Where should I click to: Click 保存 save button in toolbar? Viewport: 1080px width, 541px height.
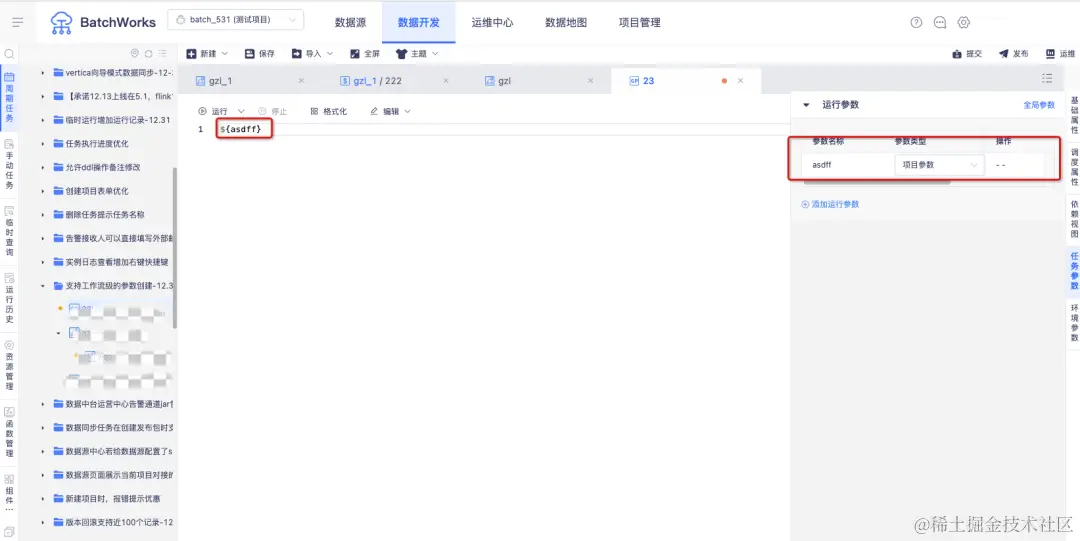coord(260,53)
